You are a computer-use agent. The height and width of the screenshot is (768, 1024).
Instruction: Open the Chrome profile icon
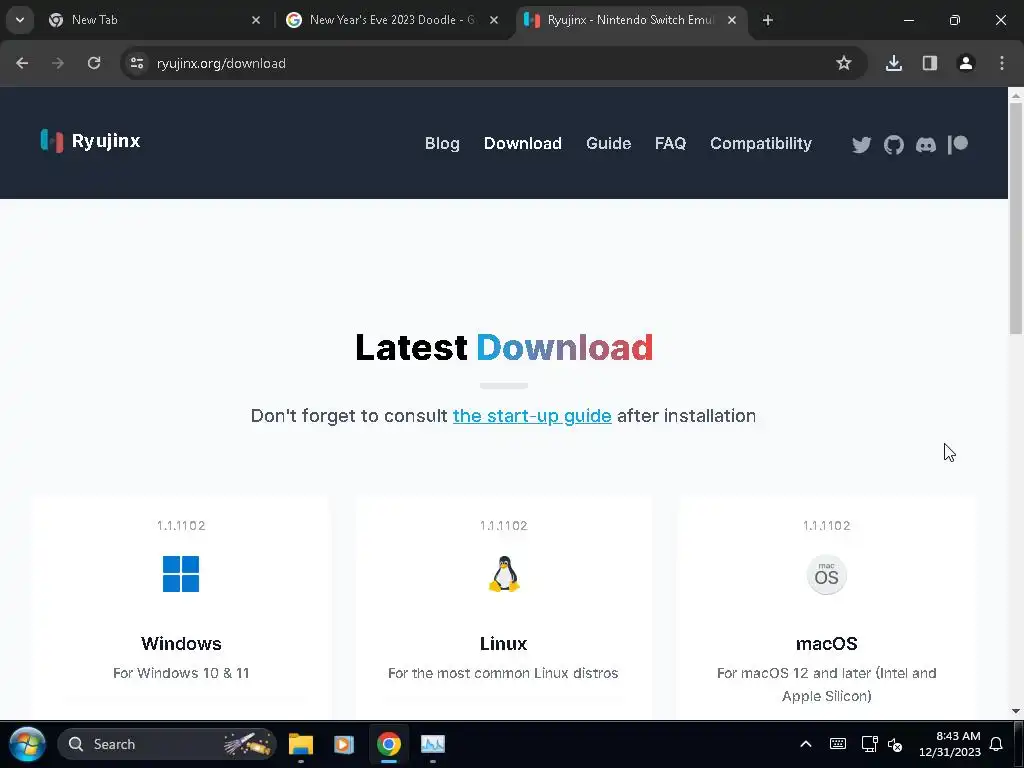pyautogui.click(x=965, y=63)
